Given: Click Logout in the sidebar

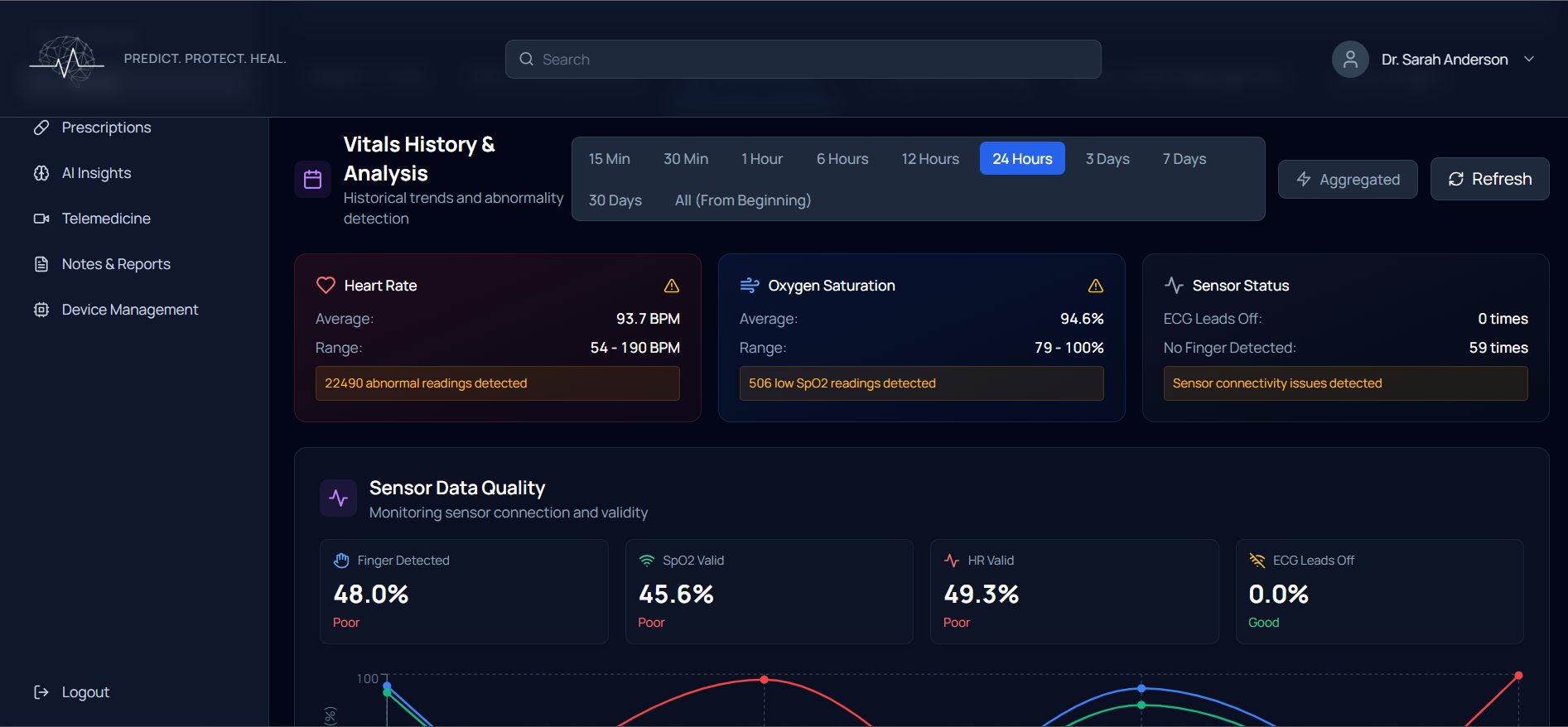Looking at the screenshot, I should point(85,692).
